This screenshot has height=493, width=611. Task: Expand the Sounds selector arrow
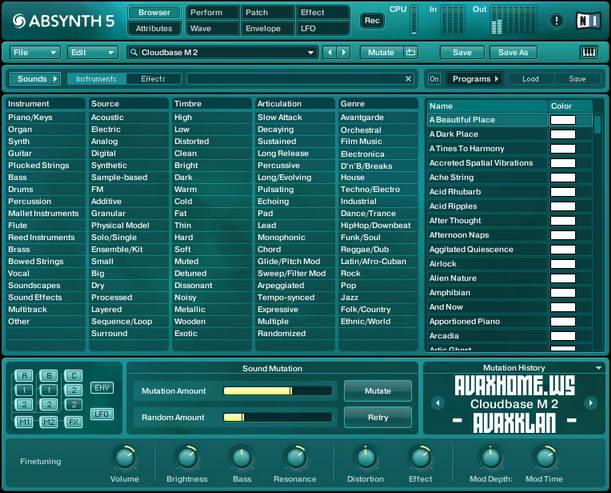pyautogui.click(x=55, y=79)
